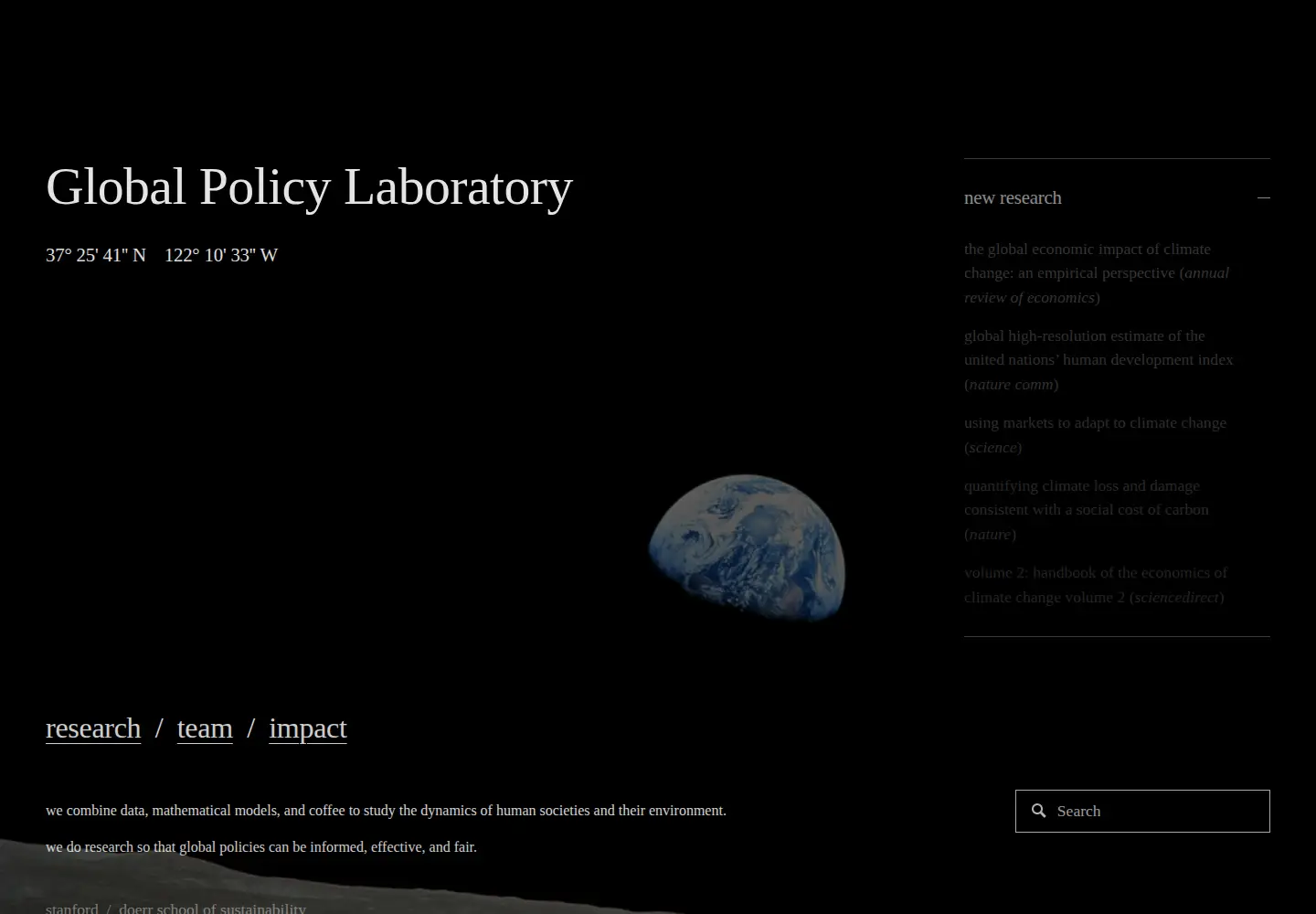The width and height of the screenshot is (1316, 914).
Task: Click the 'we combine data' description line
Action: (x=386, y=811)
